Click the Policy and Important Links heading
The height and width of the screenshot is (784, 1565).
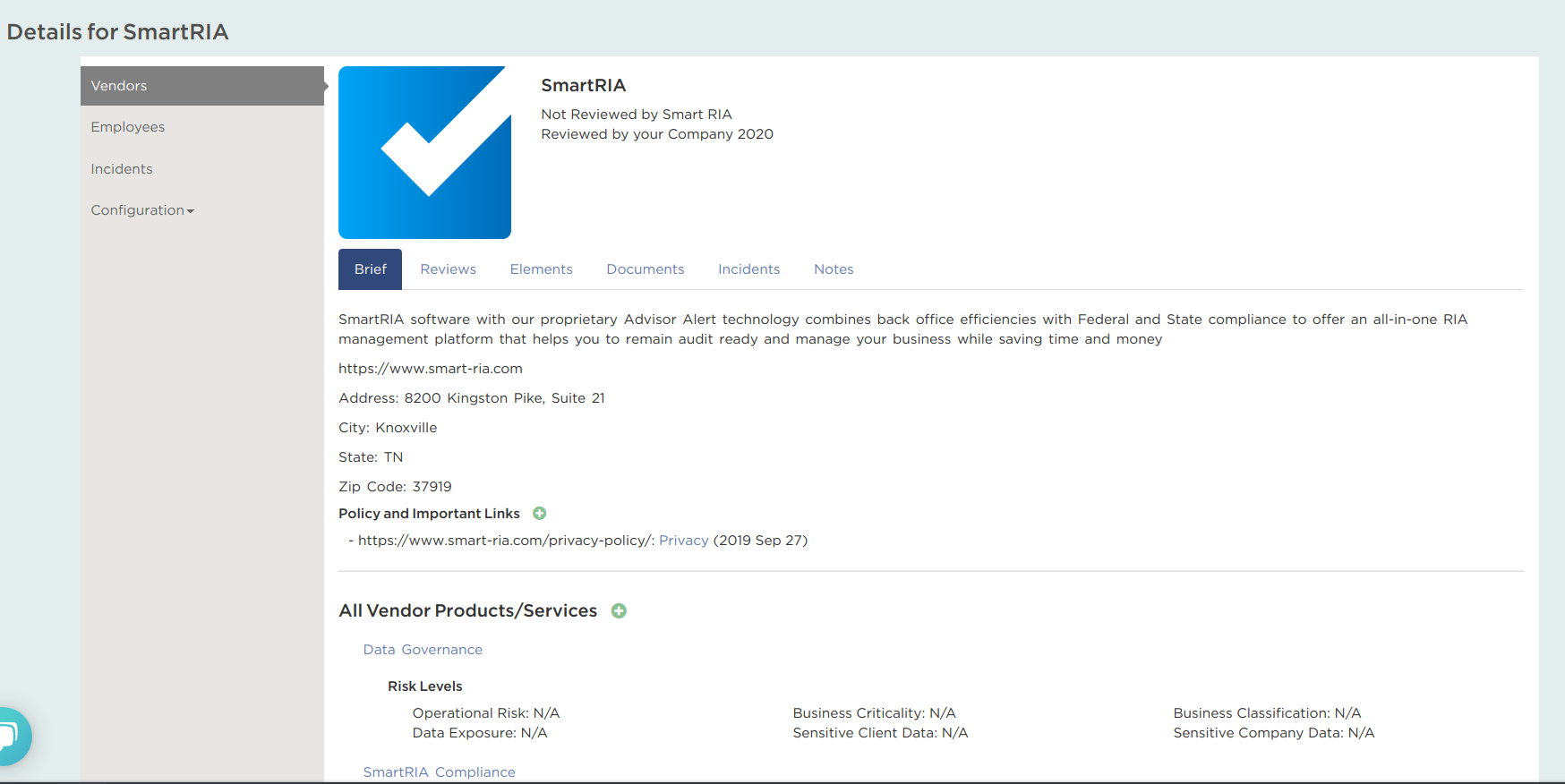(x=429, y=514)
